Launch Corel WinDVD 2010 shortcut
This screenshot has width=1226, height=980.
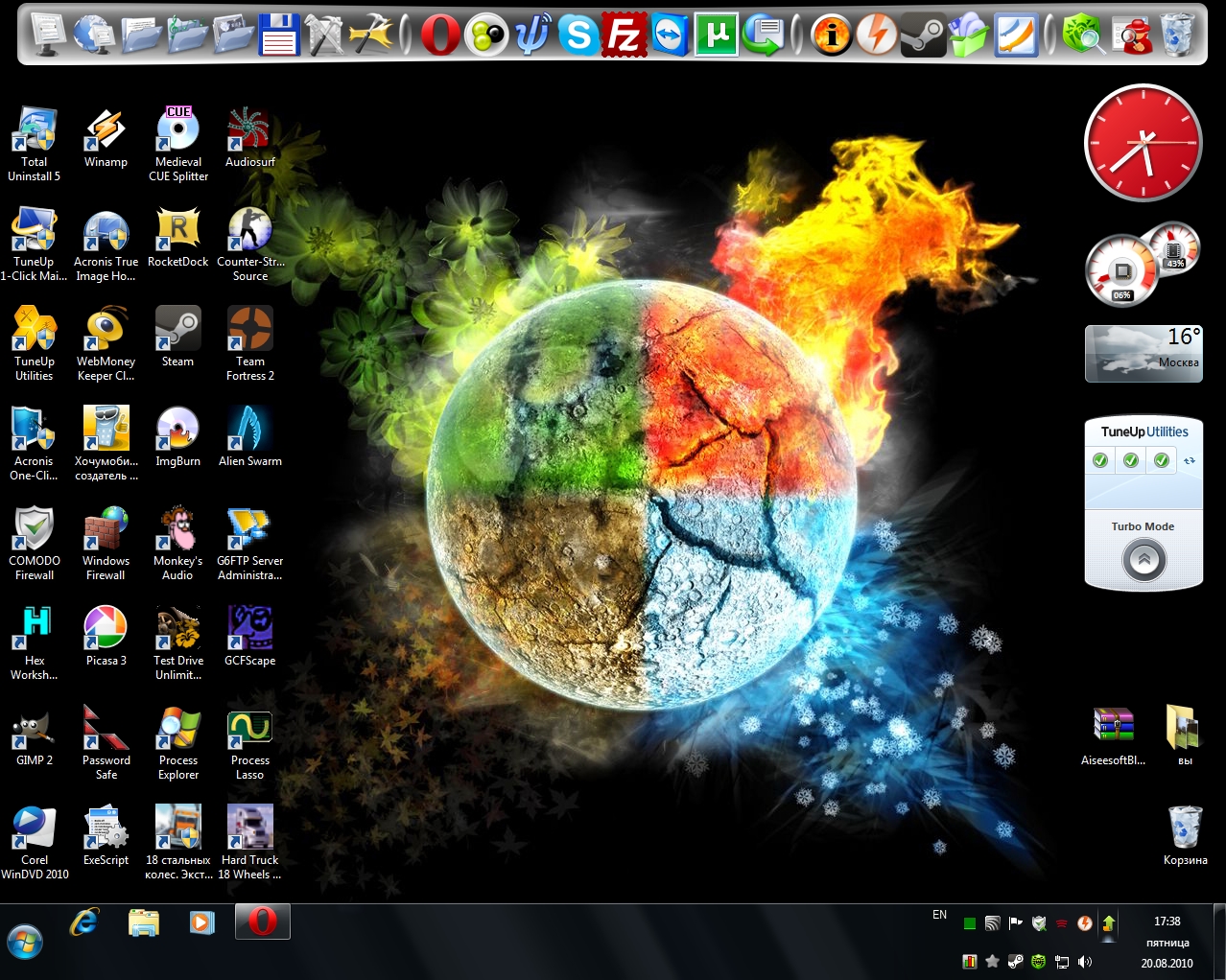point(35,843)
